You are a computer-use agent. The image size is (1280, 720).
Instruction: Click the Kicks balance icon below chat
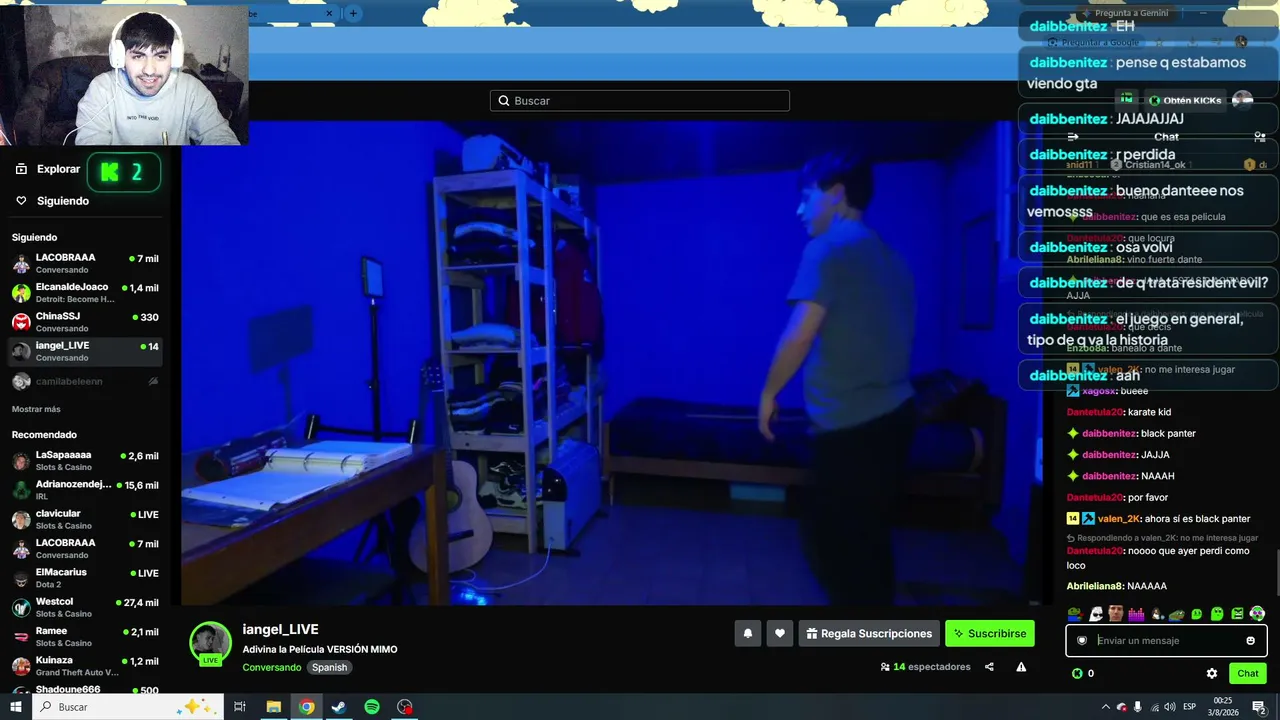click(1077, 674)
